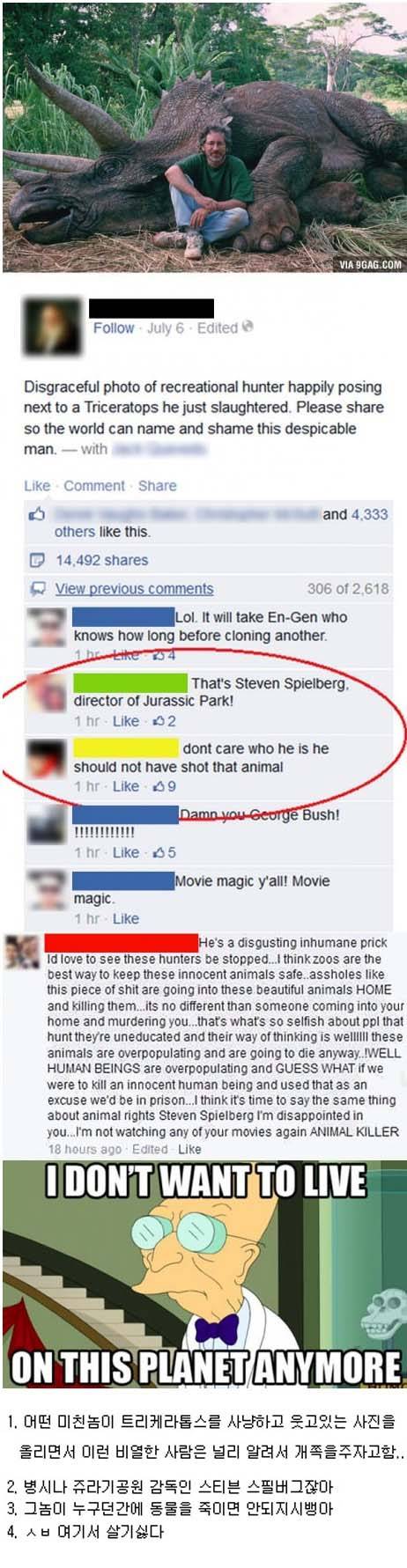
Task: Open the 14,492 shares list
Action: 102,560
